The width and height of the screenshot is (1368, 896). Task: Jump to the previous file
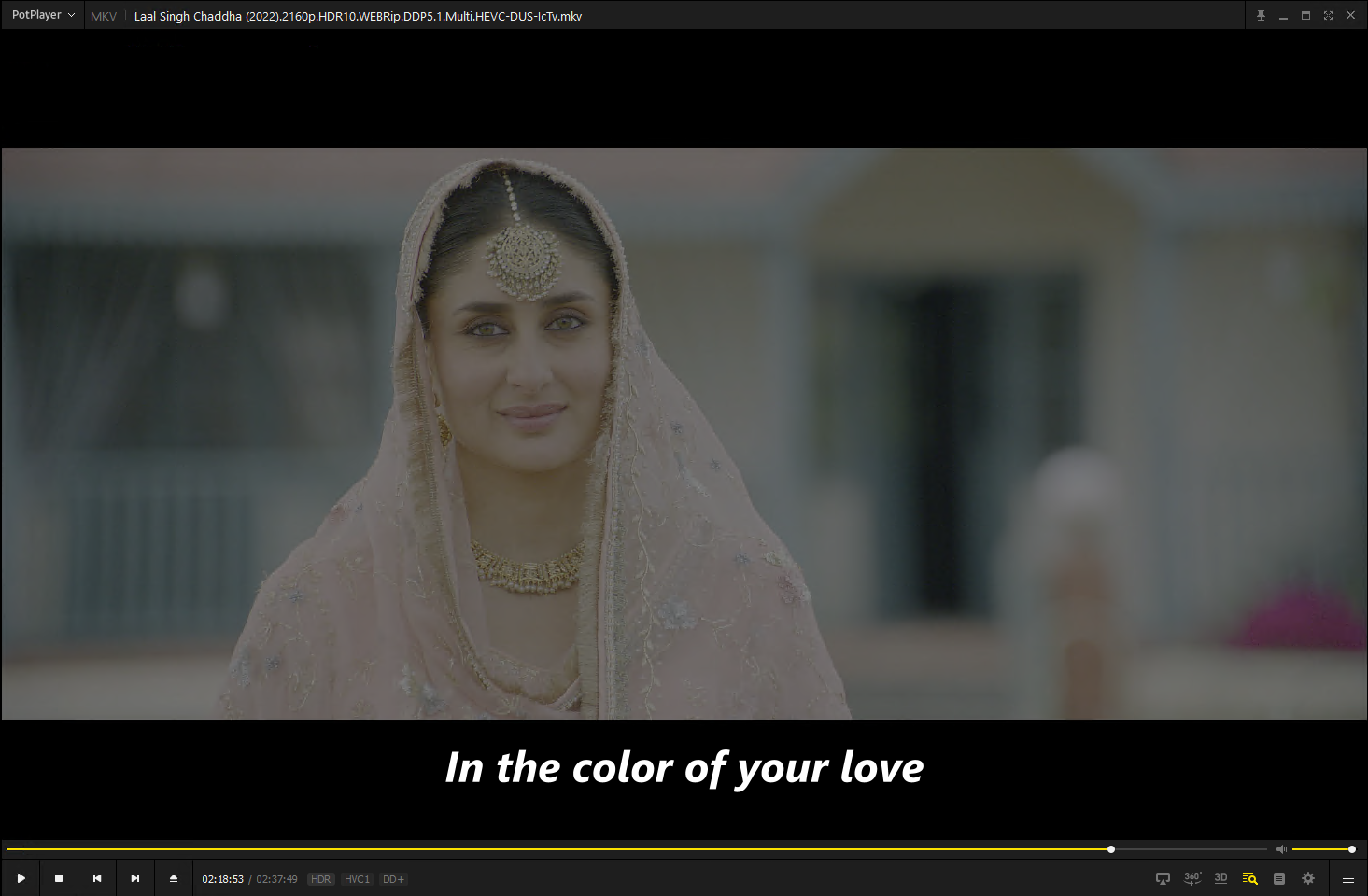97,878
